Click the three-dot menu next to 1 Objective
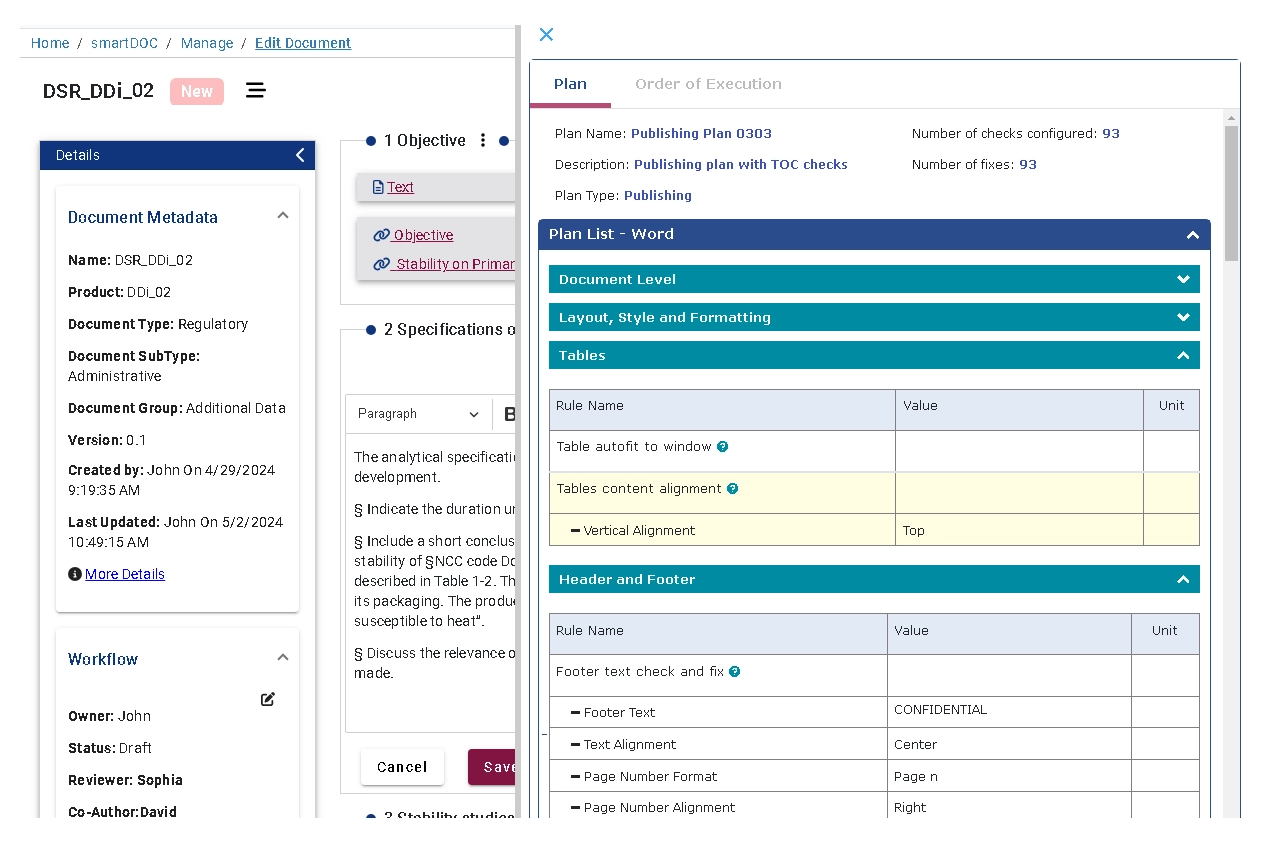The image size is (1264, 843). coord(483,141)
